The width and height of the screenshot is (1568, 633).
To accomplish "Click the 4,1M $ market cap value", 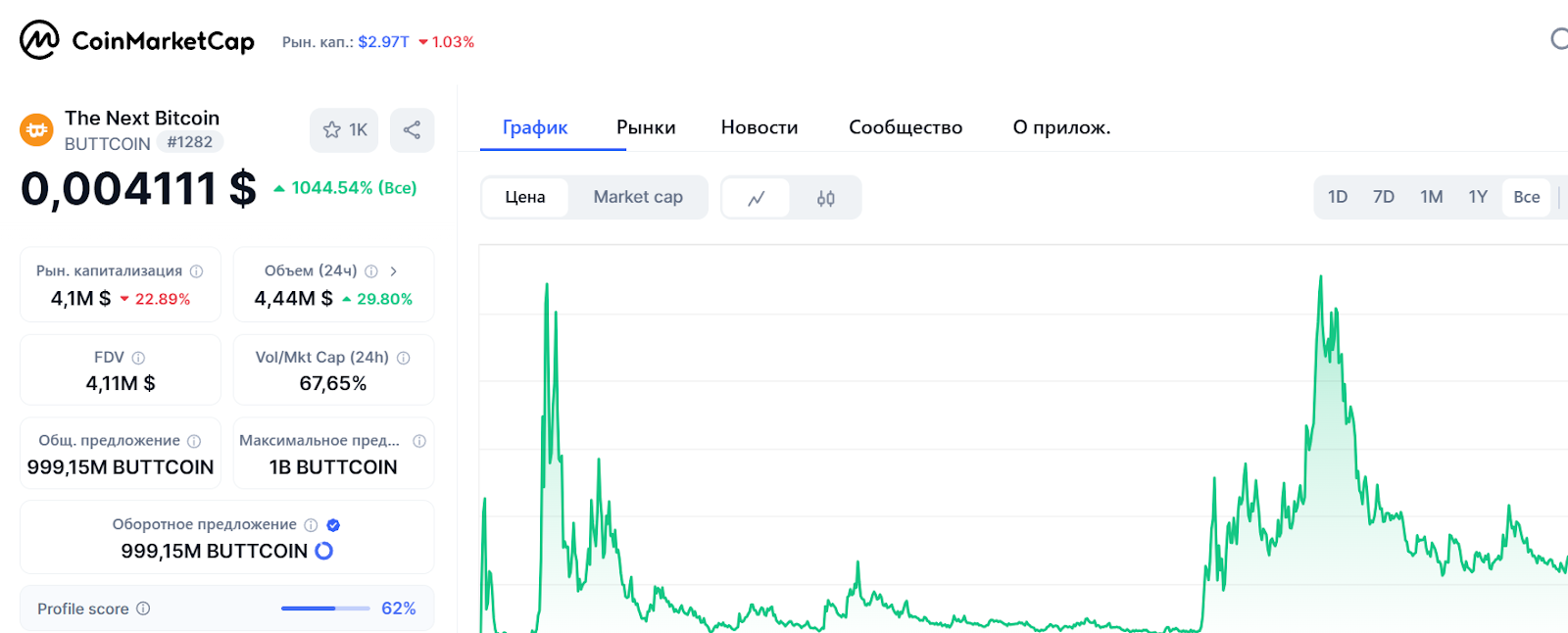I will 80,299.
